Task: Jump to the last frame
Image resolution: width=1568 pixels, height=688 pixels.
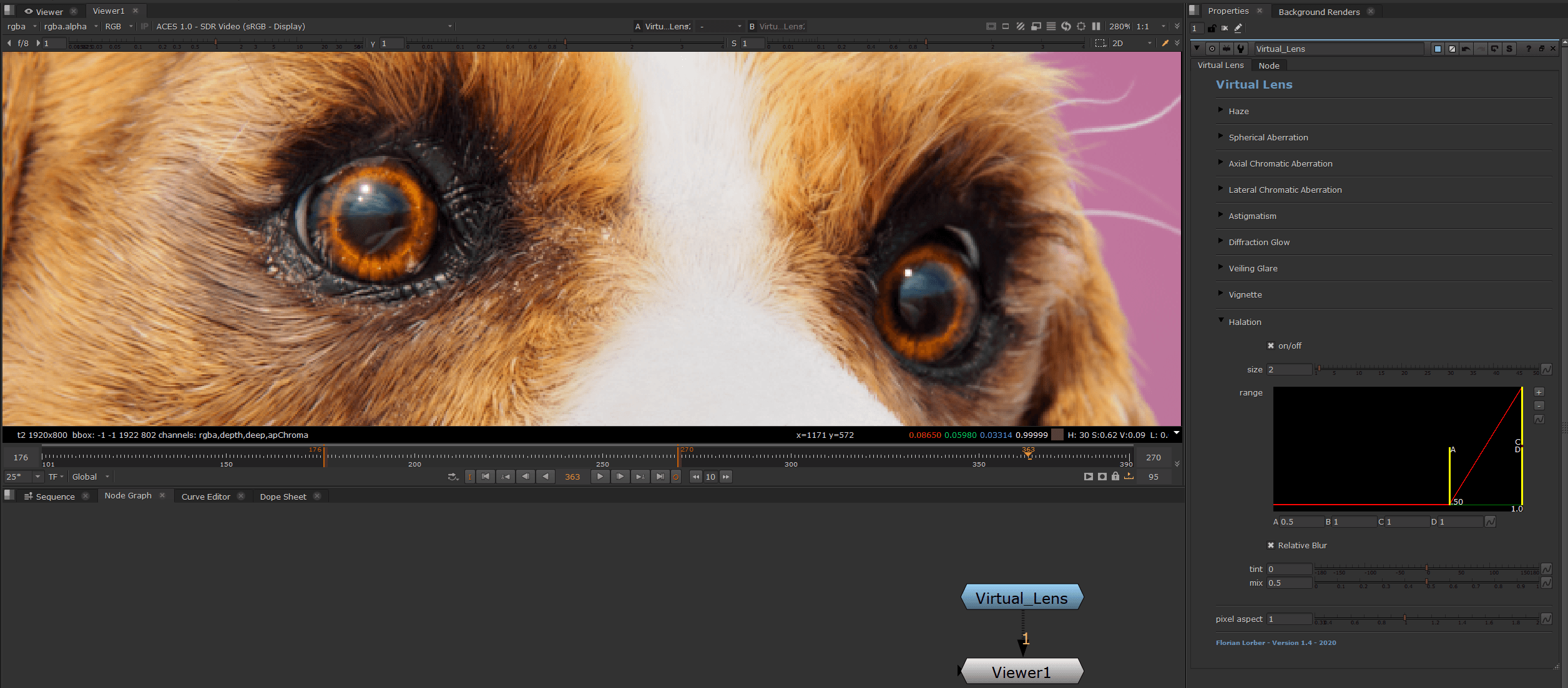Action: point(660,477)
